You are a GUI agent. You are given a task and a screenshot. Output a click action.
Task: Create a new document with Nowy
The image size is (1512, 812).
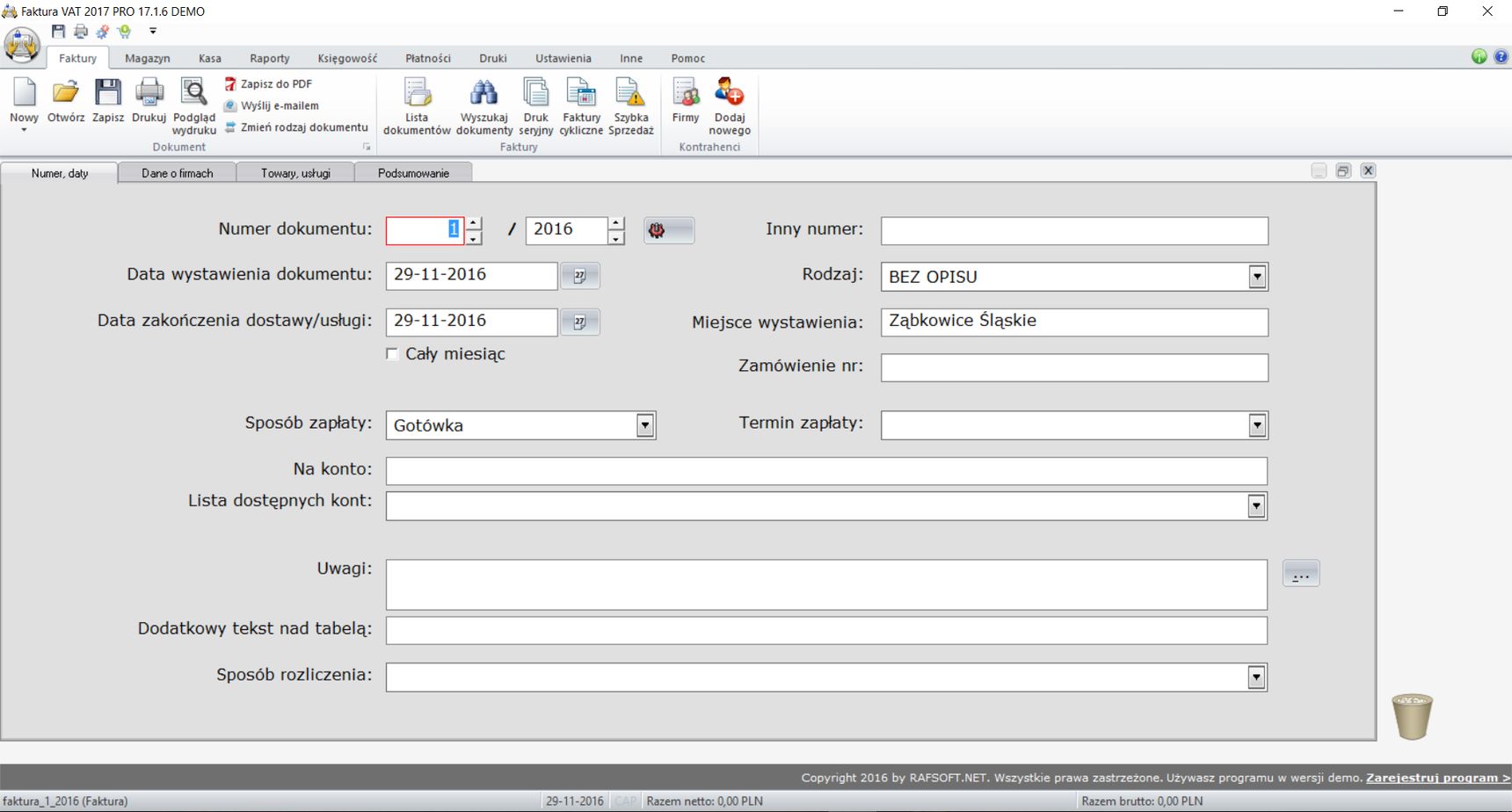24,104
